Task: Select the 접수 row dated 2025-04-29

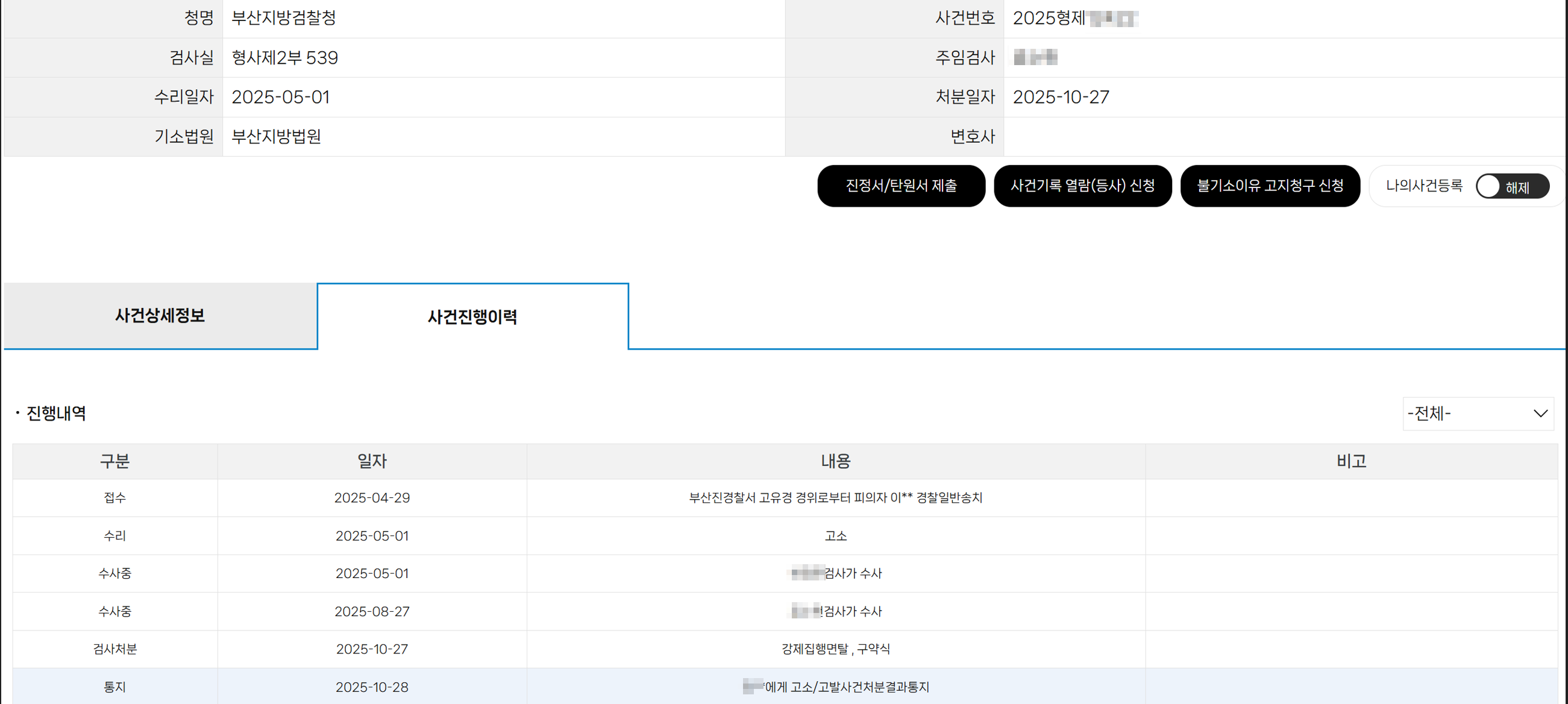Action: 835,498
